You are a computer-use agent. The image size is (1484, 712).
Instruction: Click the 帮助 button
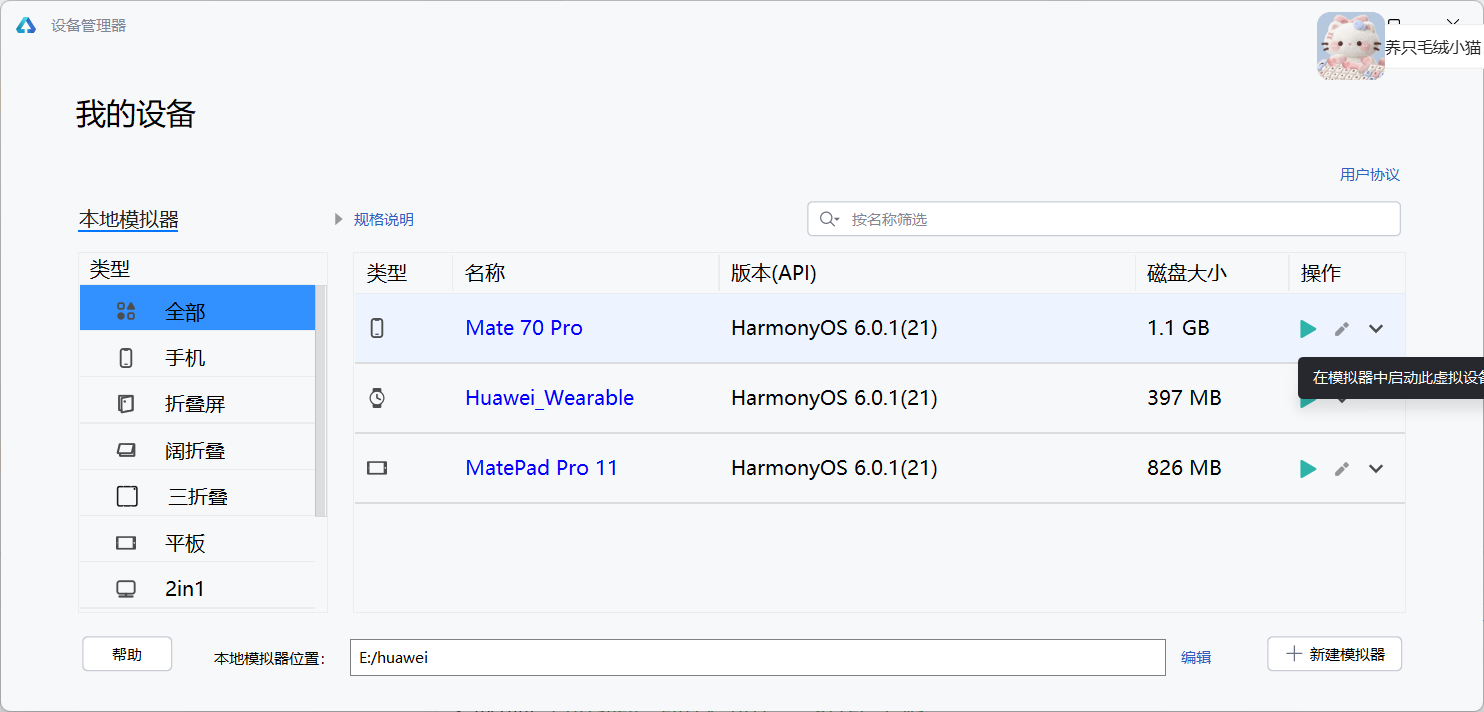tap(127, 655)
